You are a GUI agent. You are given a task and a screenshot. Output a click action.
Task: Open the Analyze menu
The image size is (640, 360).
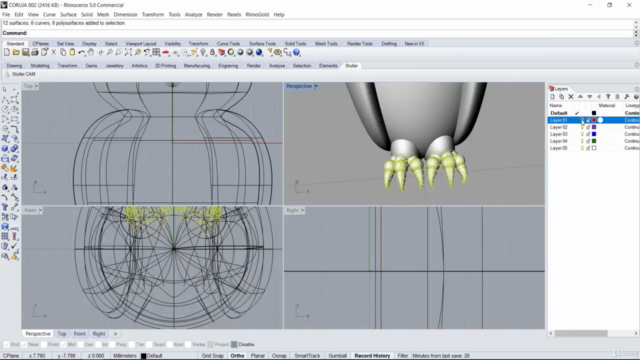coord(193,14)
